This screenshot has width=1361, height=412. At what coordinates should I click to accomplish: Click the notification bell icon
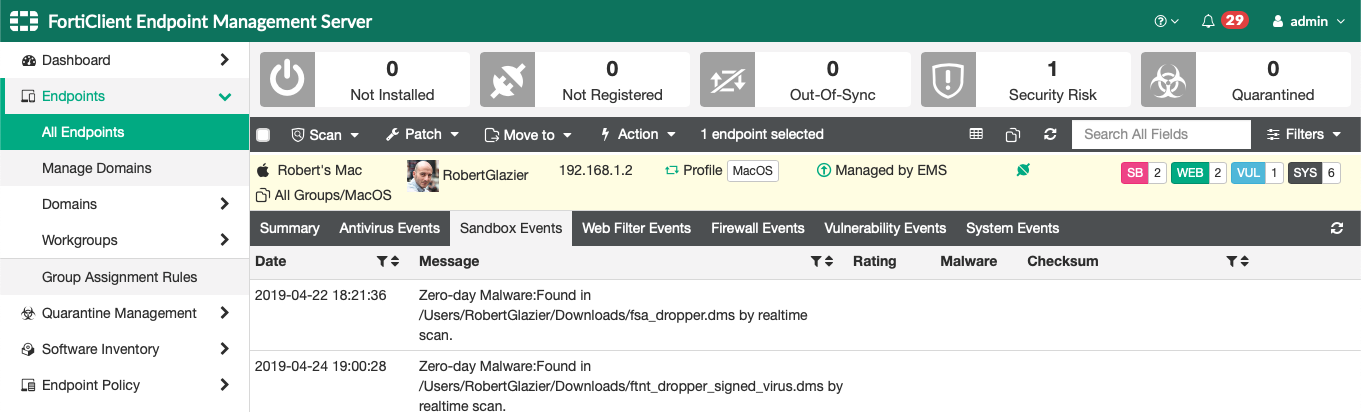click(1208, 21)
